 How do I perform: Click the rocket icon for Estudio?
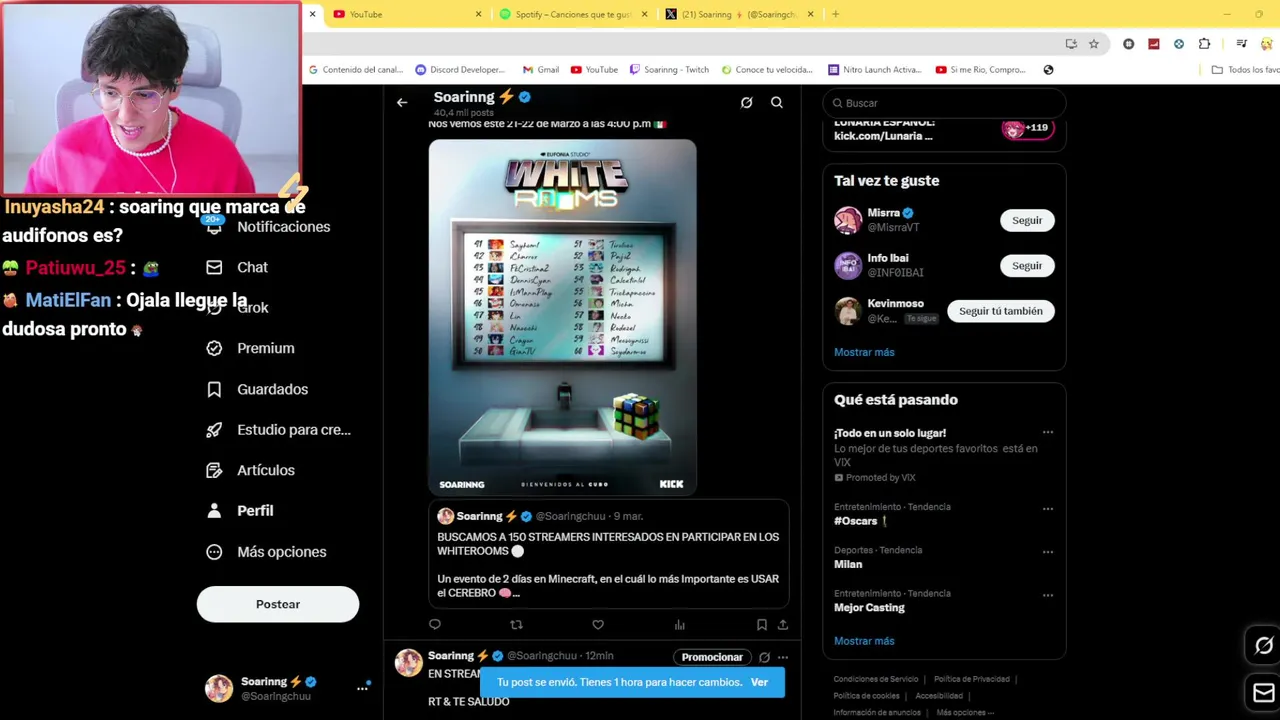(x=214, y=429)
